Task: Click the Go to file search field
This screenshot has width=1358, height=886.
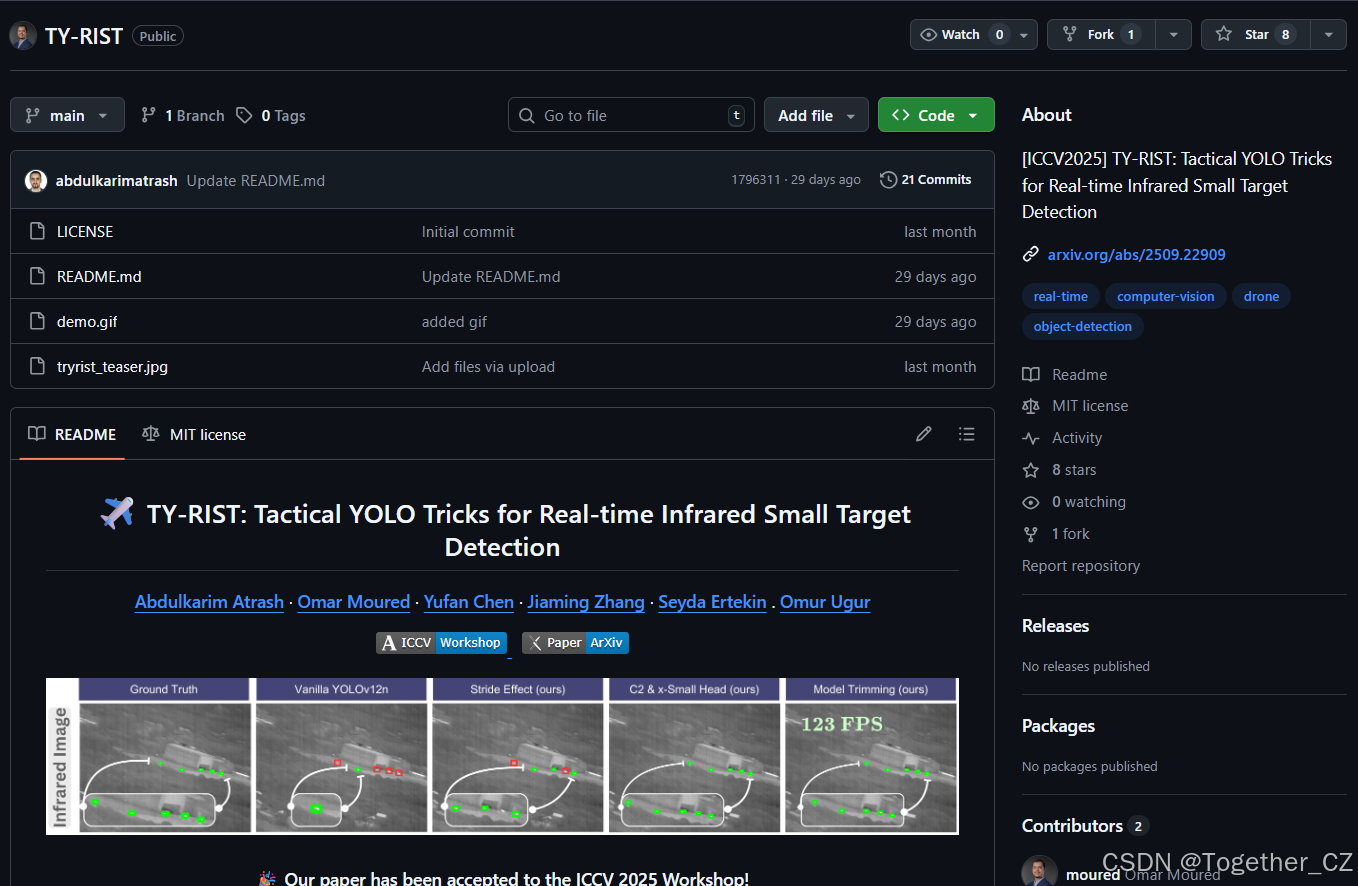Action: pyautogui.click(x=630, y=114)
